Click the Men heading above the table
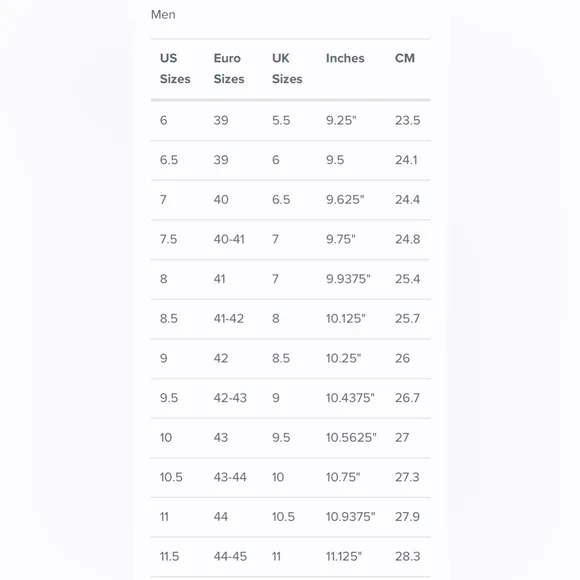580x580 pixels. [x=163, y=15]
